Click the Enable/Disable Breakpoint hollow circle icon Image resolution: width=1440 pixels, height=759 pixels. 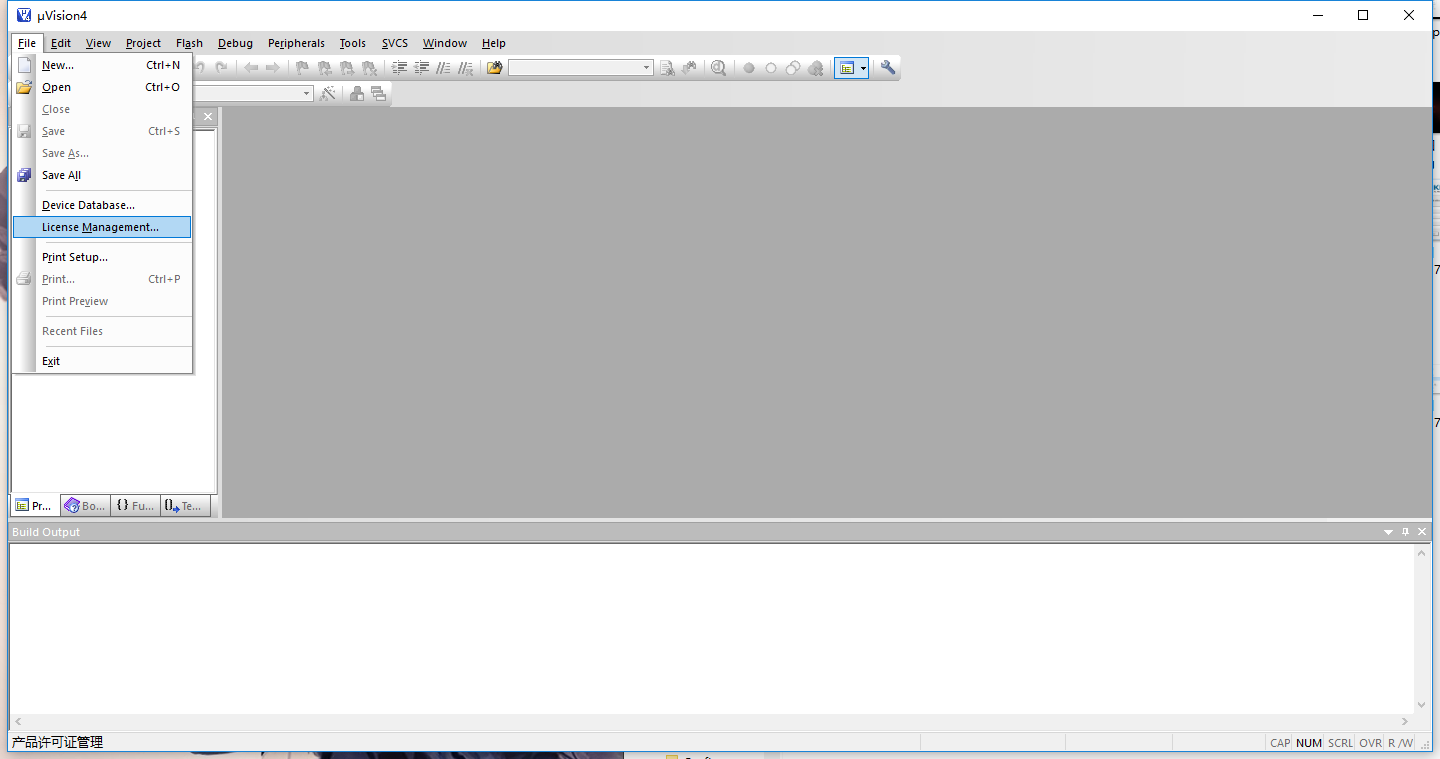[771, 68]
